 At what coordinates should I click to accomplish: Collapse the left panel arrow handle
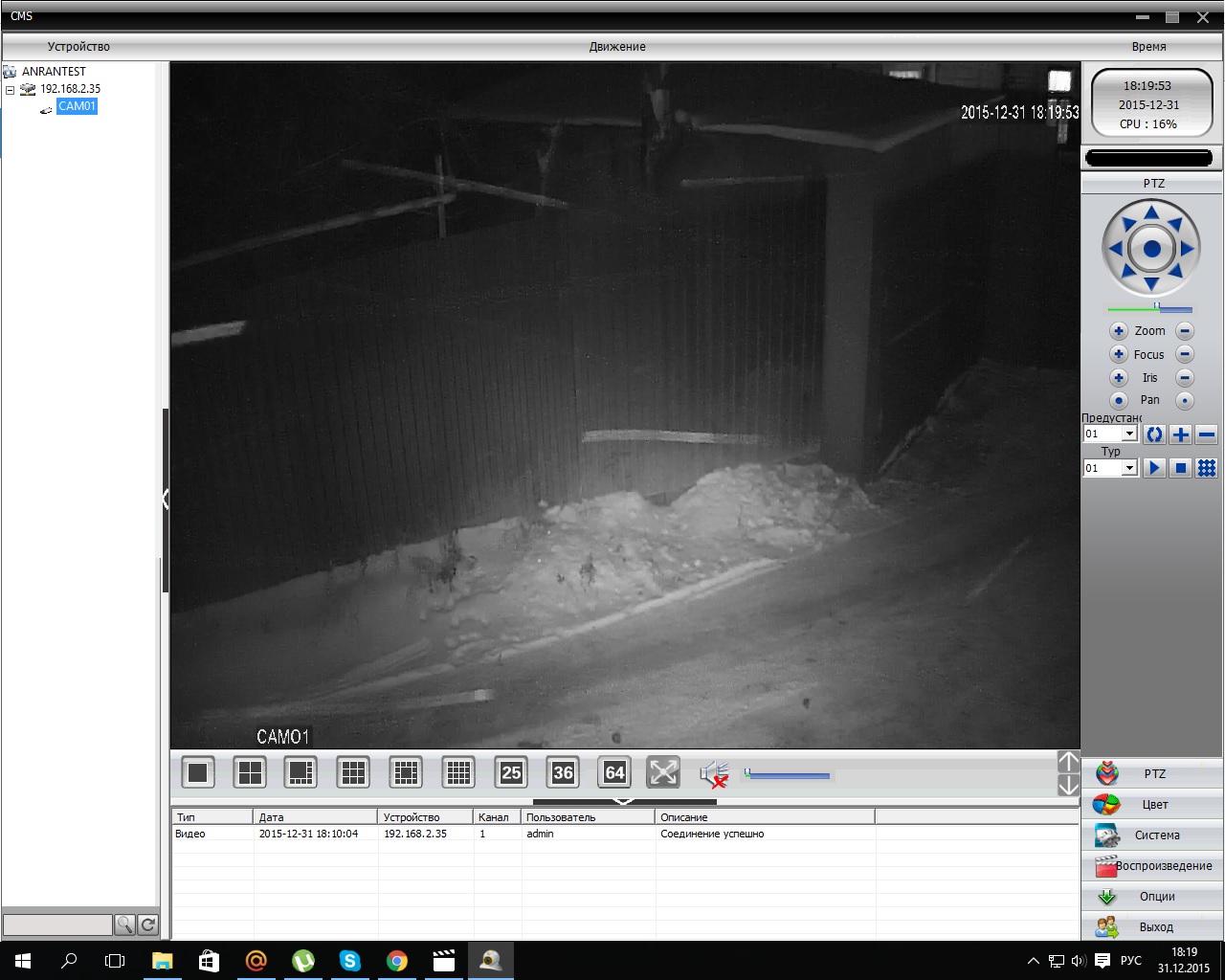166,500
